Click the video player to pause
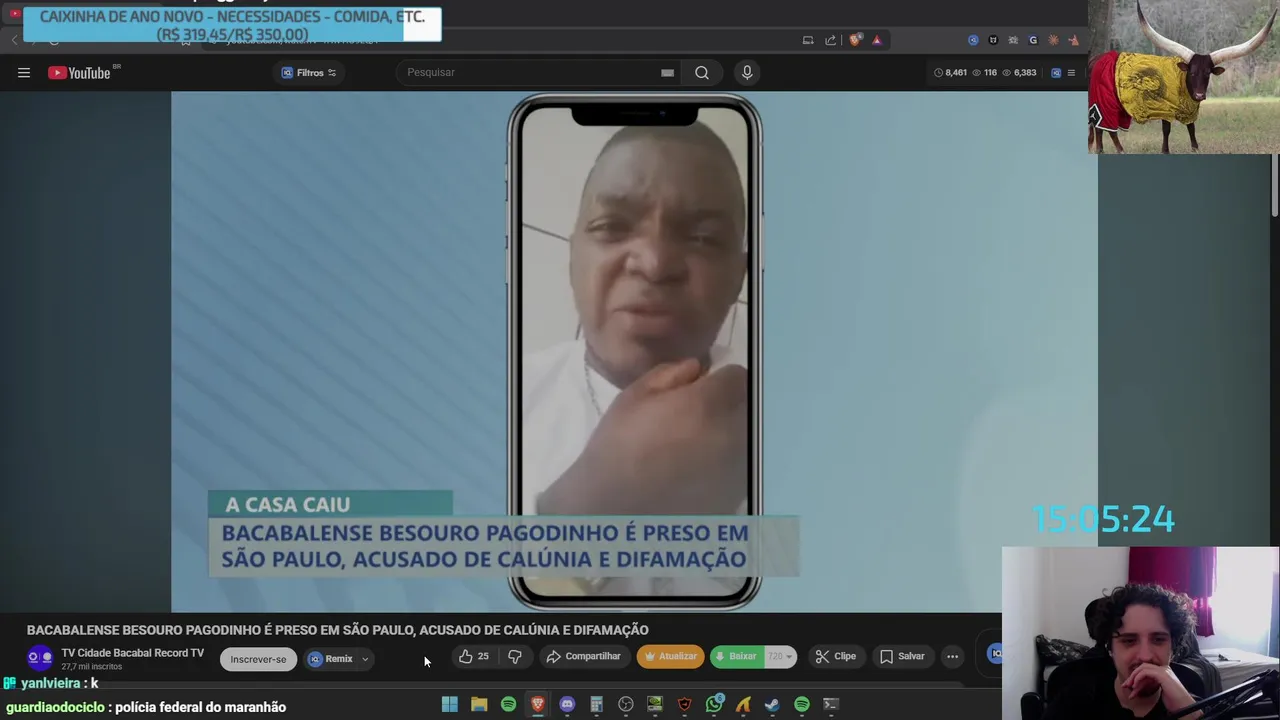This screenshot has height=720, width=1280. (634, 351)
